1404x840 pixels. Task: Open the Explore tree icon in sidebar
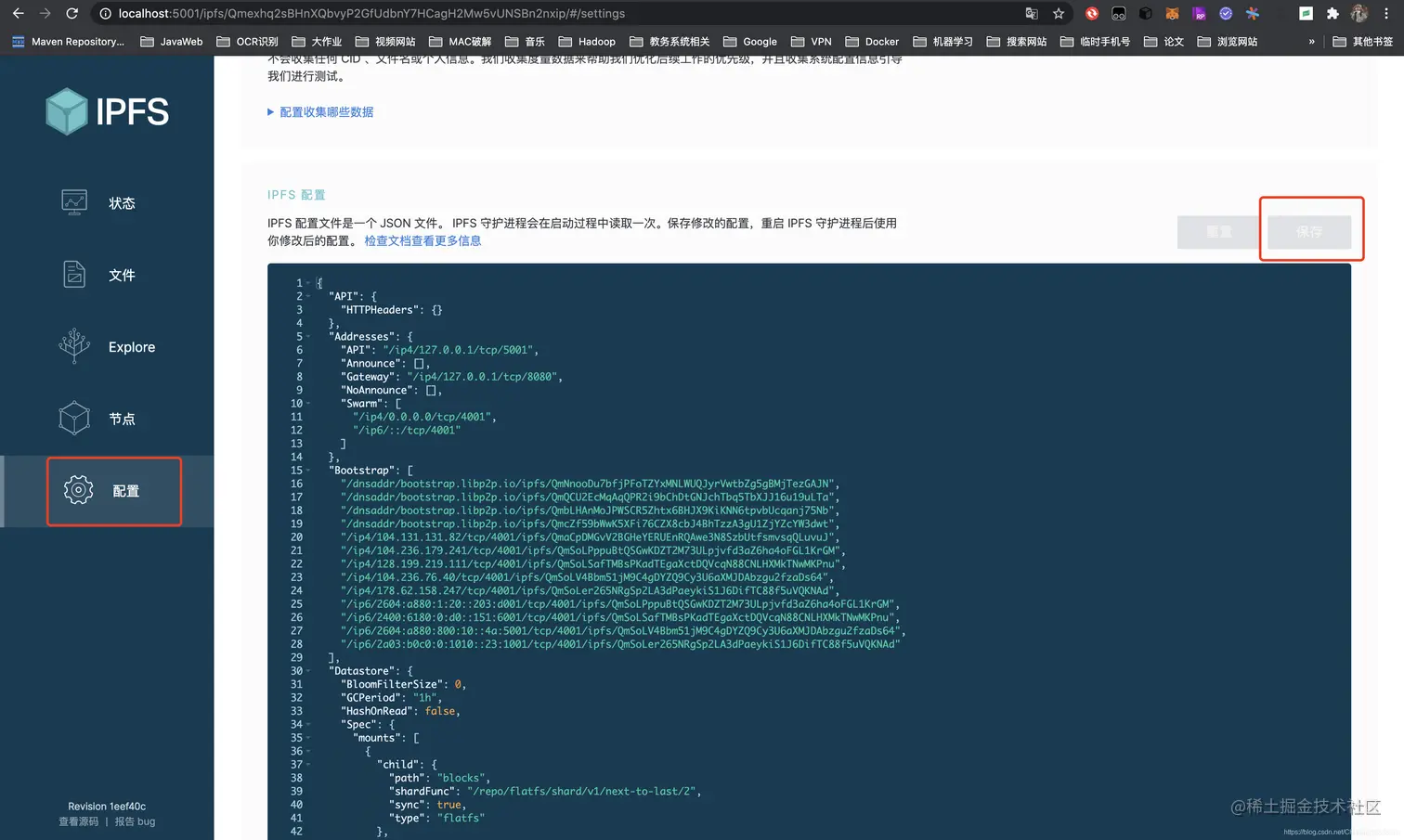point(74,346)
